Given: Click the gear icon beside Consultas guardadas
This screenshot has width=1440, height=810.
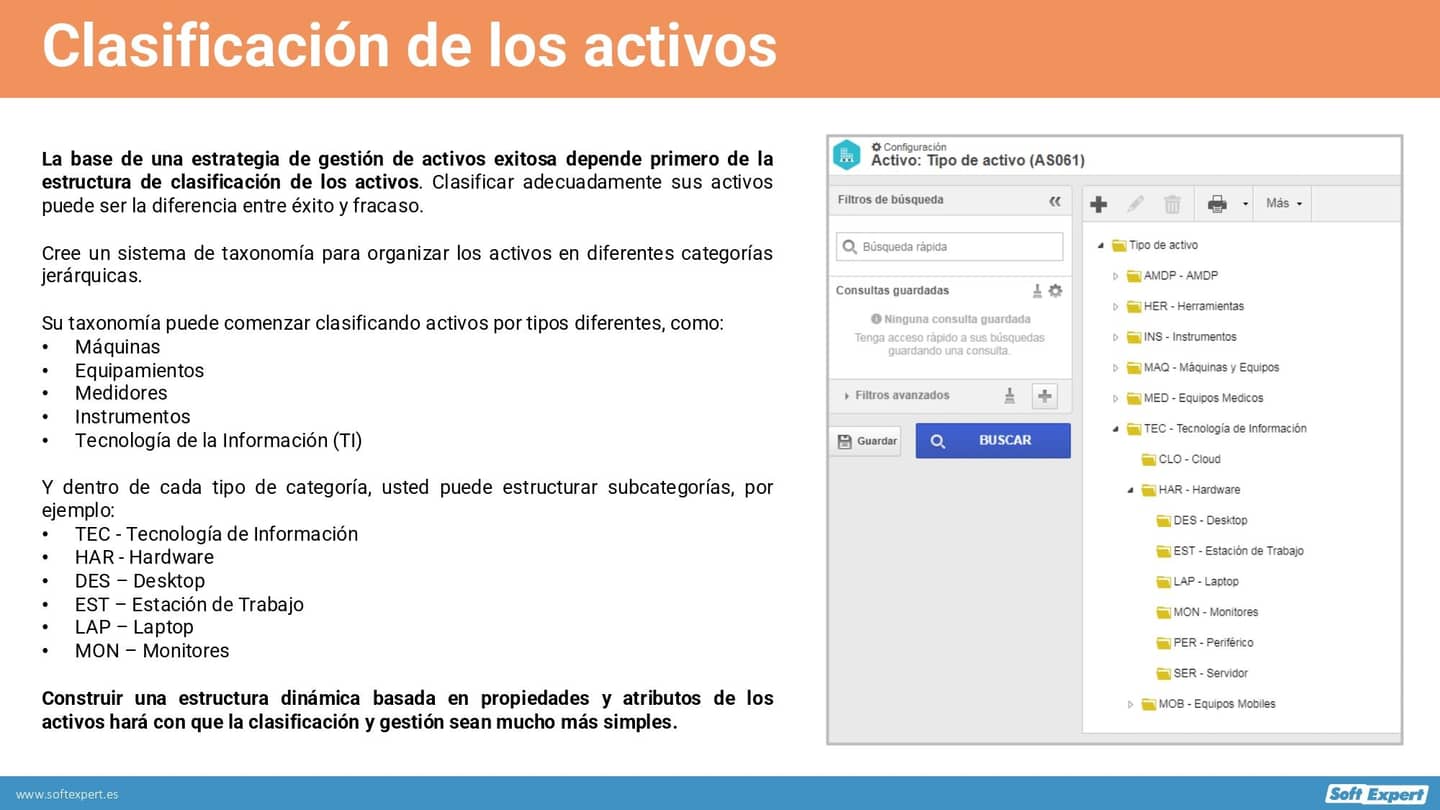Looking at the screenshot, I should click(x=1055, y=290).
